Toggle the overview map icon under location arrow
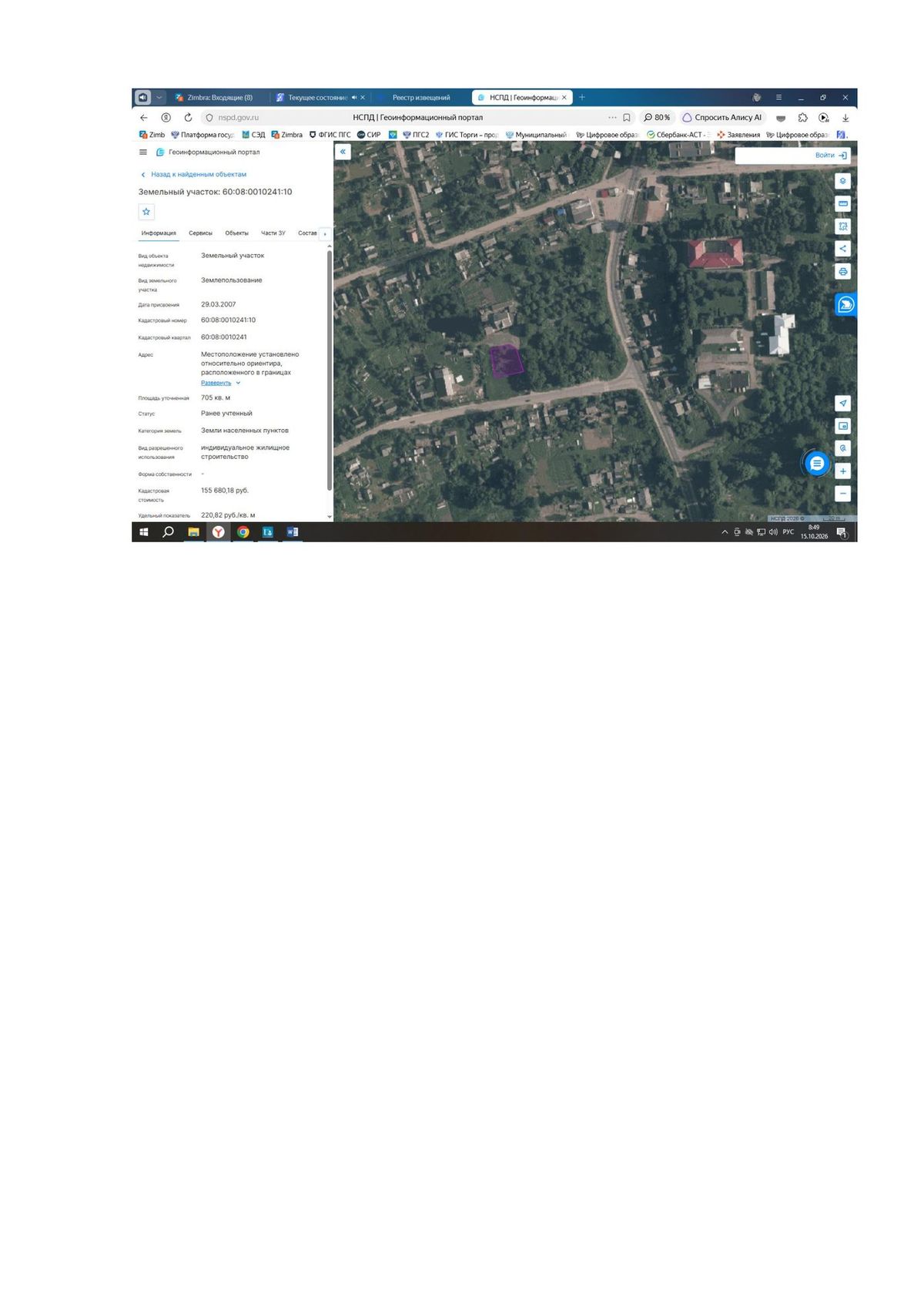The height and width of the screenshot is (1307, 924). tap(842, 426)
